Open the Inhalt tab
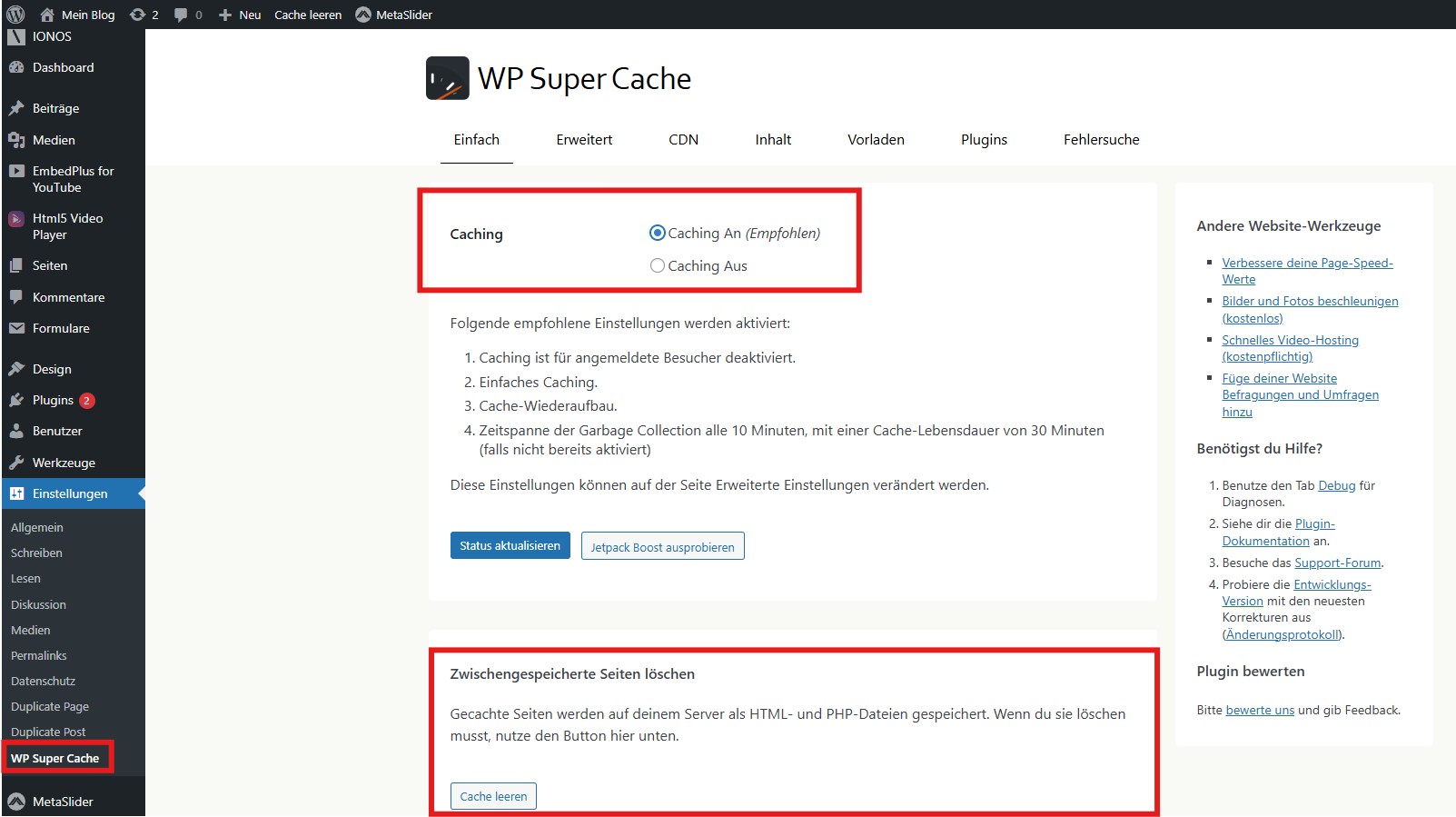Viewport: 1456px width, 817px height. point(773,140)
